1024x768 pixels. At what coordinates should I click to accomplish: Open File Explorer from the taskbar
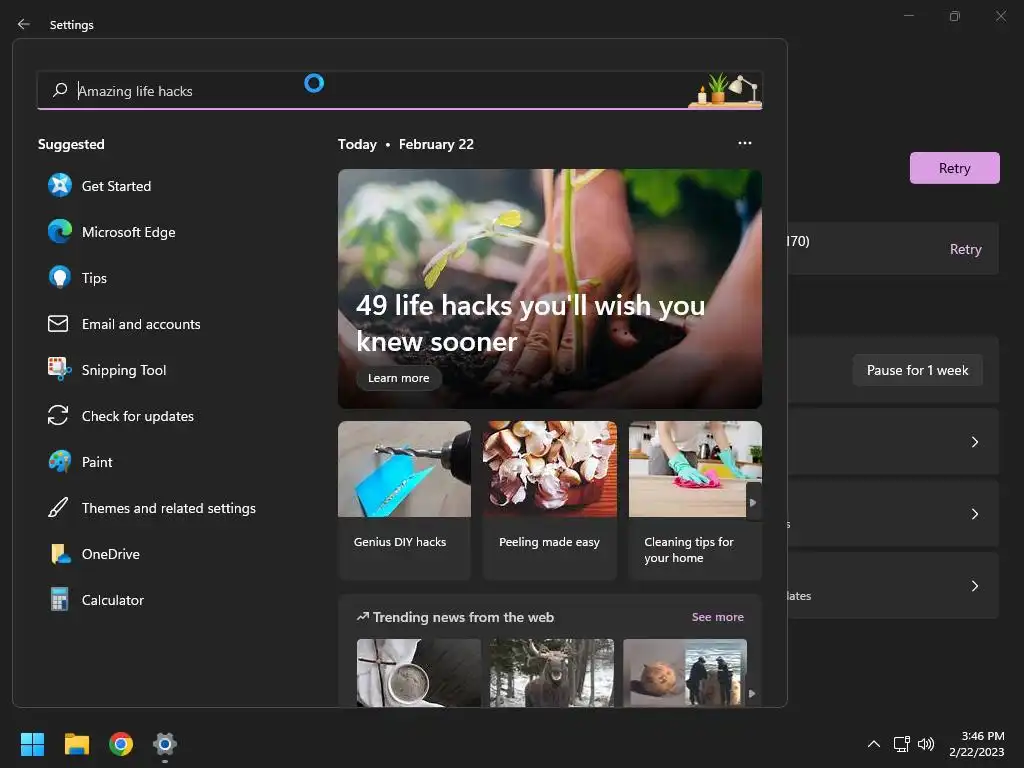(x=76, y=744)
